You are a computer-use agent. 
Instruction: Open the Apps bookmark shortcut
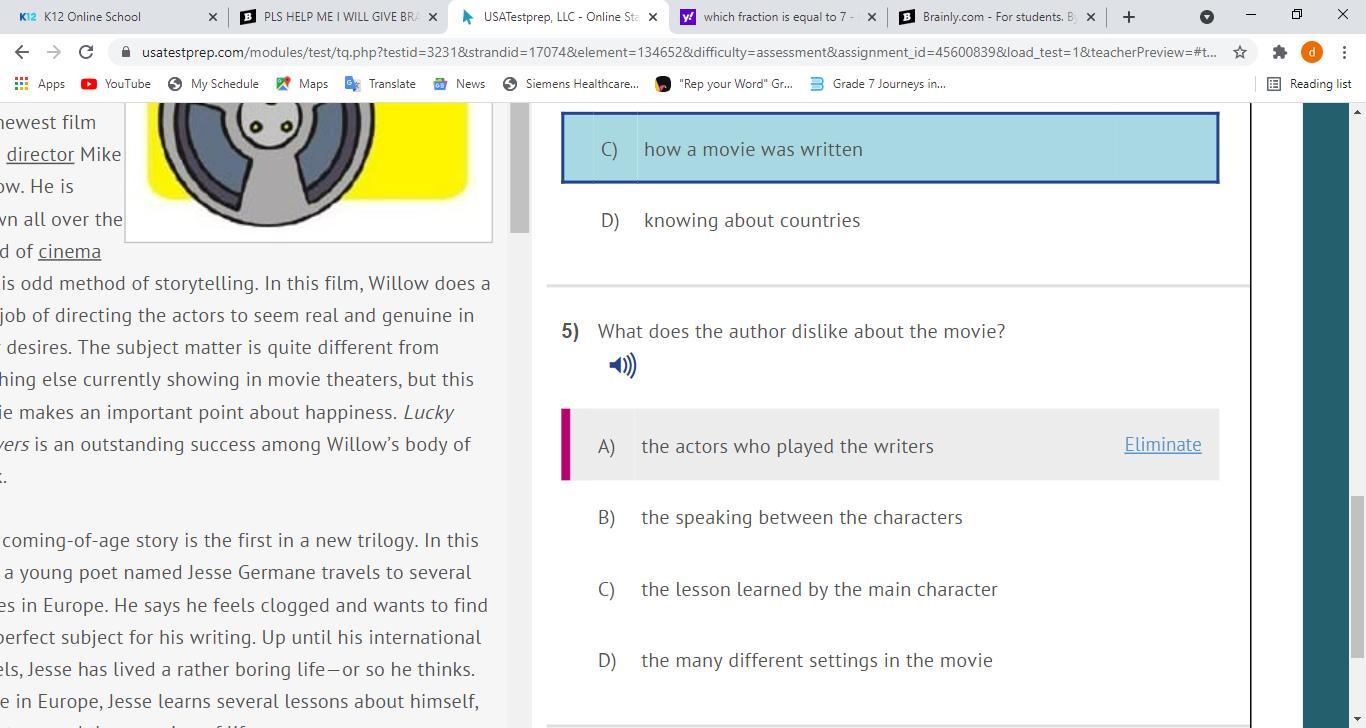point(40,84)
